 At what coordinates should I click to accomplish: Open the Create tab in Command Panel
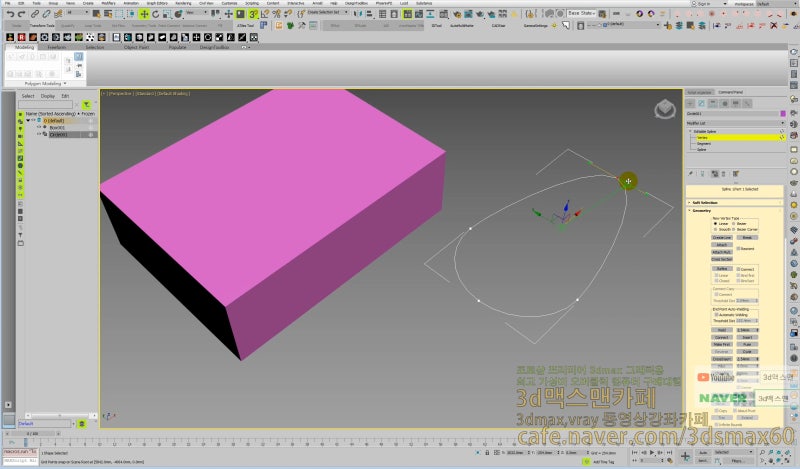coord(690,104)
